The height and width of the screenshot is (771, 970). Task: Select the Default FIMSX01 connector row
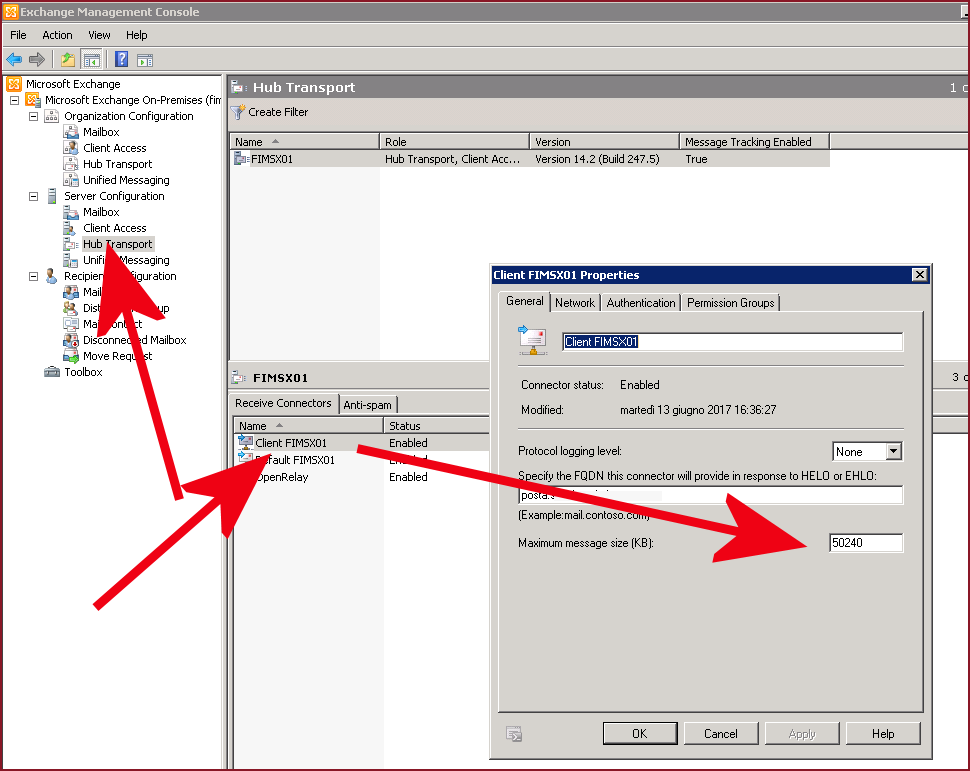coord(361,460)
